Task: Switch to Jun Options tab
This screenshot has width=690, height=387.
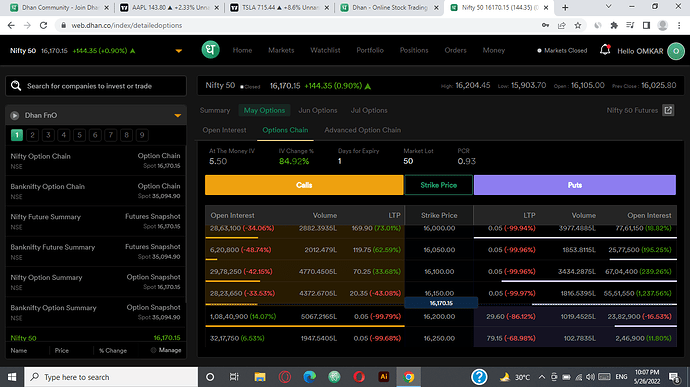Action: 318,111
